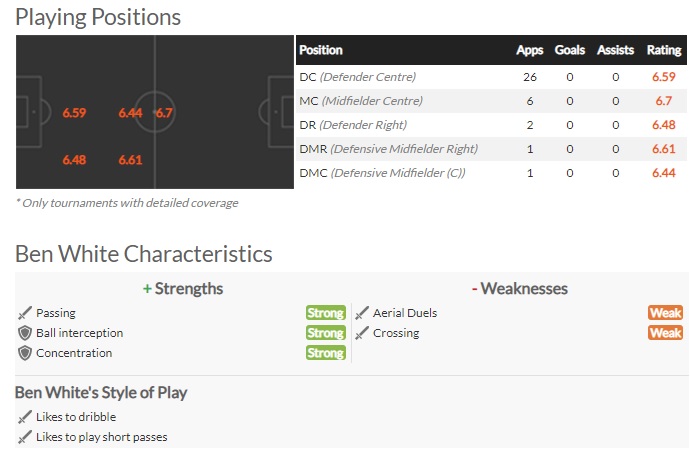
Task: Click the sword icon beside Passing
Action: tap(25, 313)
